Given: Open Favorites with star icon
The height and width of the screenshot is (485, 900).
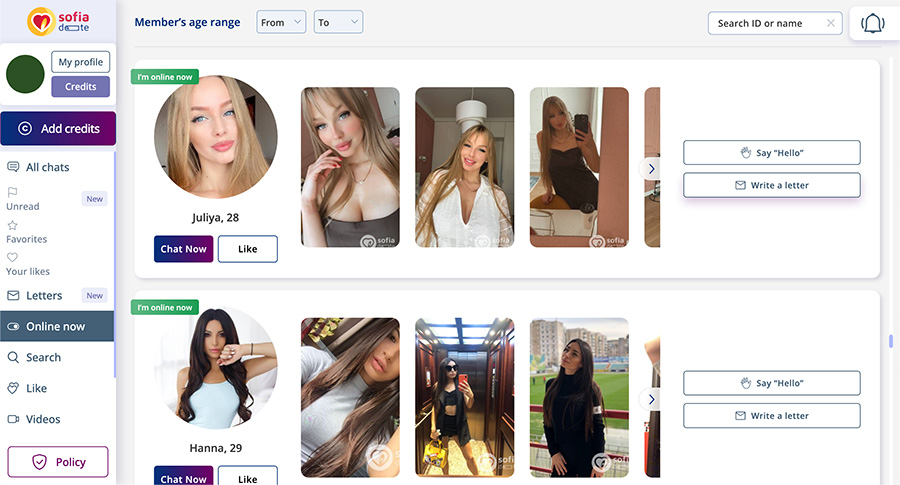Looking at the screenshot, I should (x=13, y=226).
